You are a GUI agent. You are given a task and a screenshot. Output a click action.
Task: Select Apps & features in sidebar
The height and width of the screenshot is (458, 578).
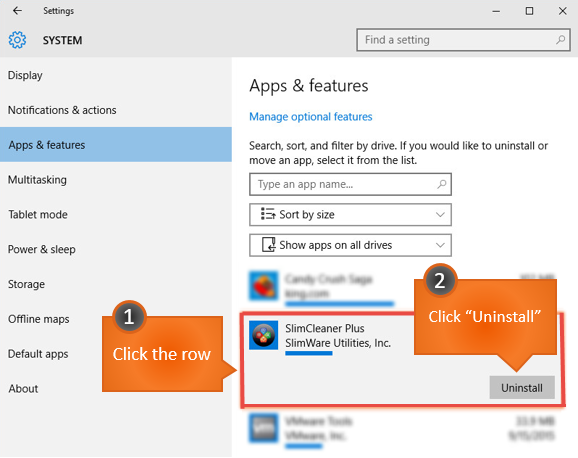tap(116, 145)
